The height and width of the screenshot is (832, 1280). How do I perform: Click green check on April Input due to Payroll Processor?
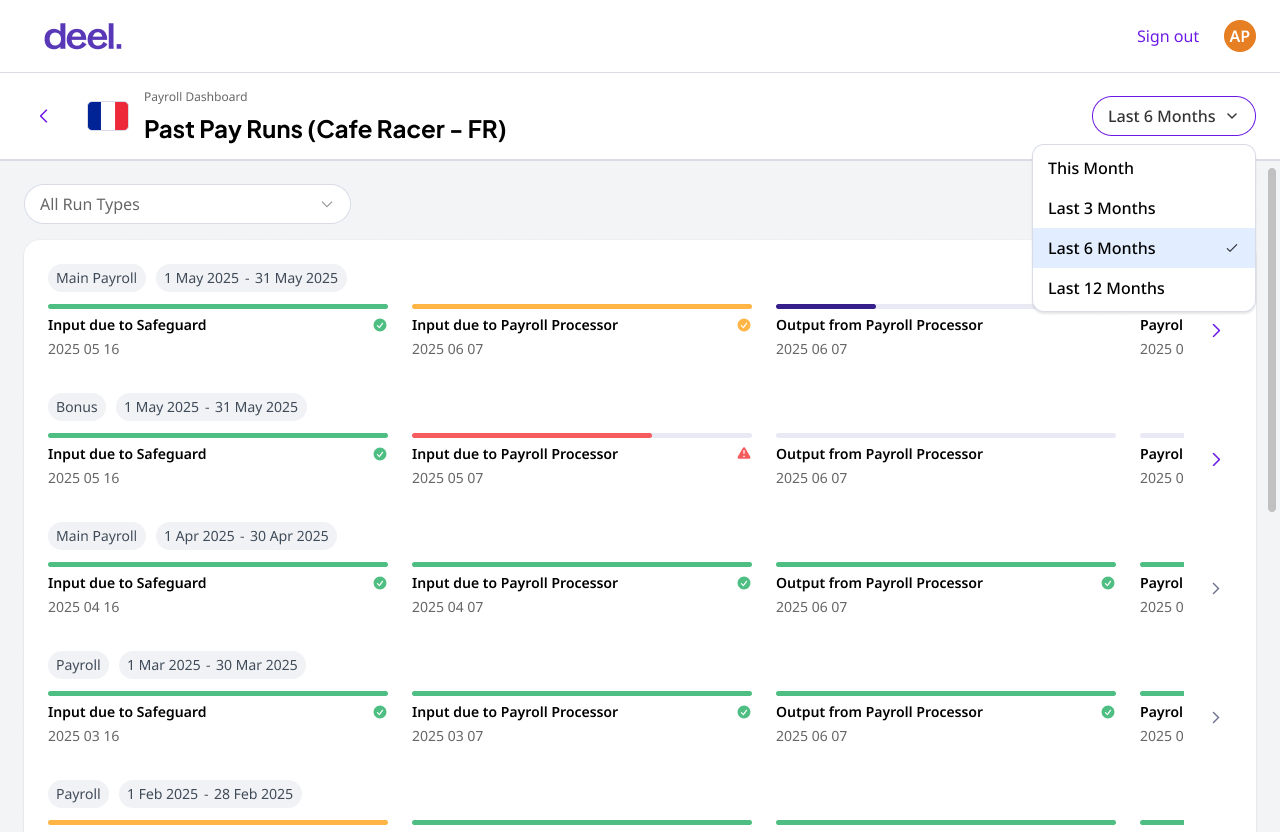tap(744, 583)
